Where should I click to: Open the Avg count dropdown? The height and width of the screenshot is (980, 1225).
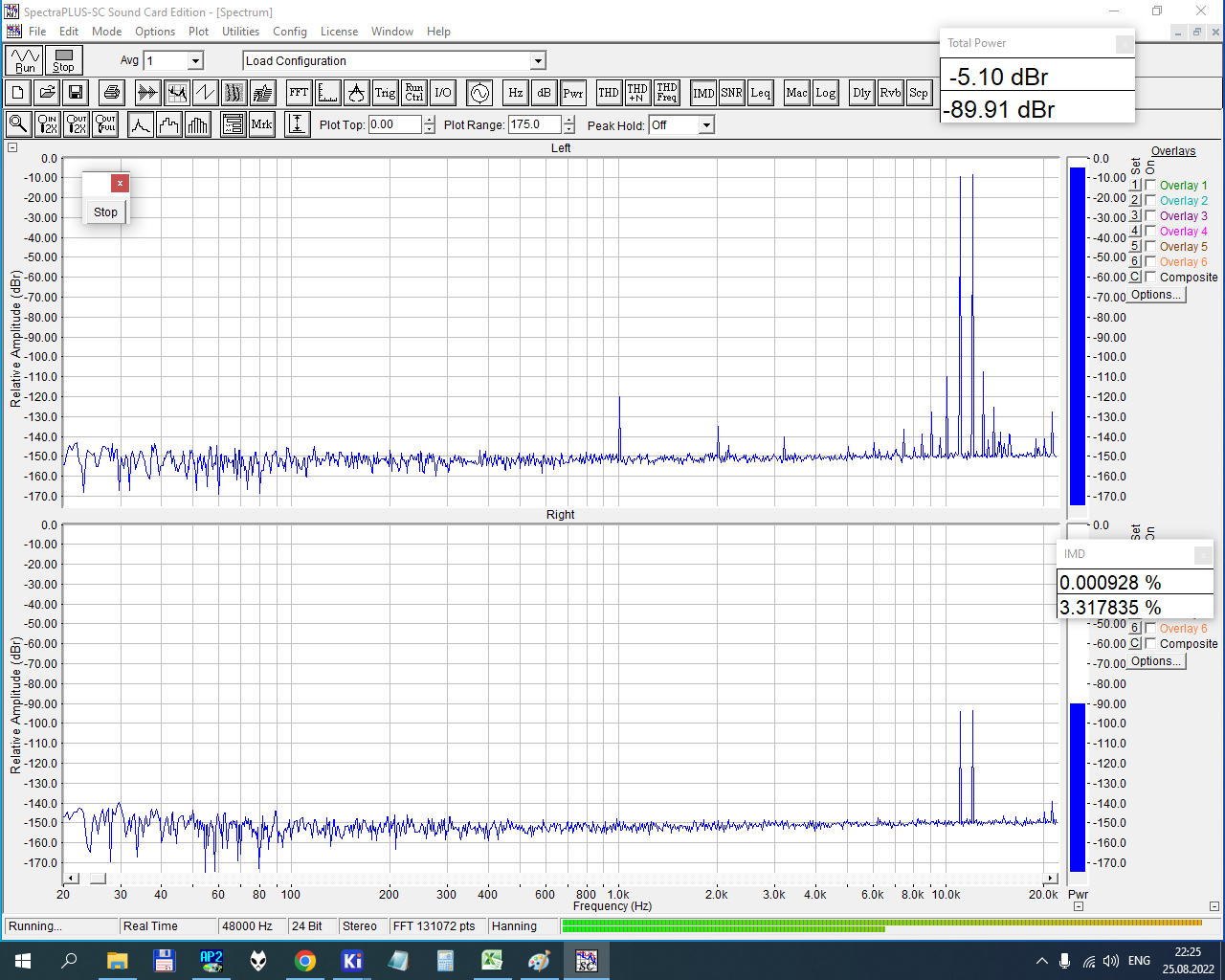click(195, 61)
